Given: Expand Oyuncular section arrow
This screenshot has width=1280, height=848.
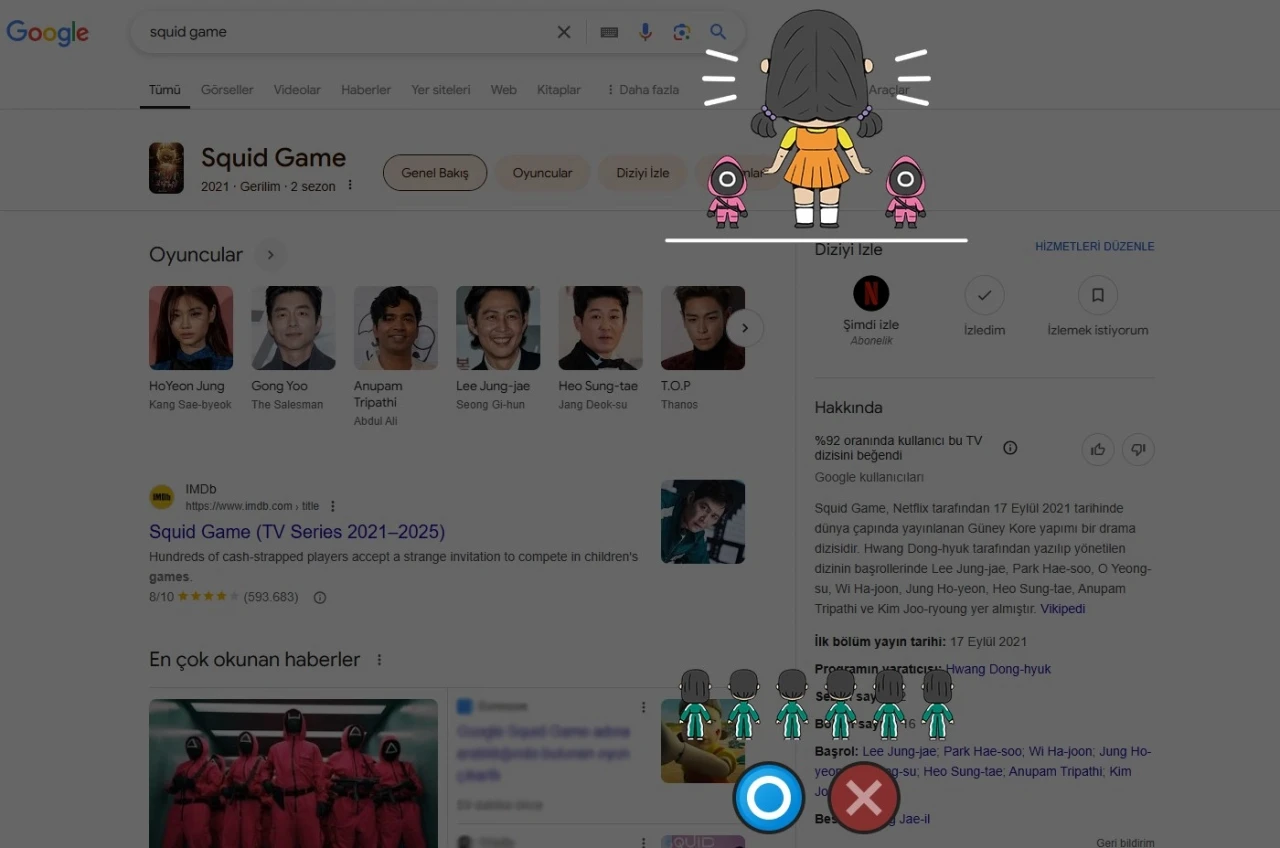Looking at the screenshot, I should [x=269, y=255].
